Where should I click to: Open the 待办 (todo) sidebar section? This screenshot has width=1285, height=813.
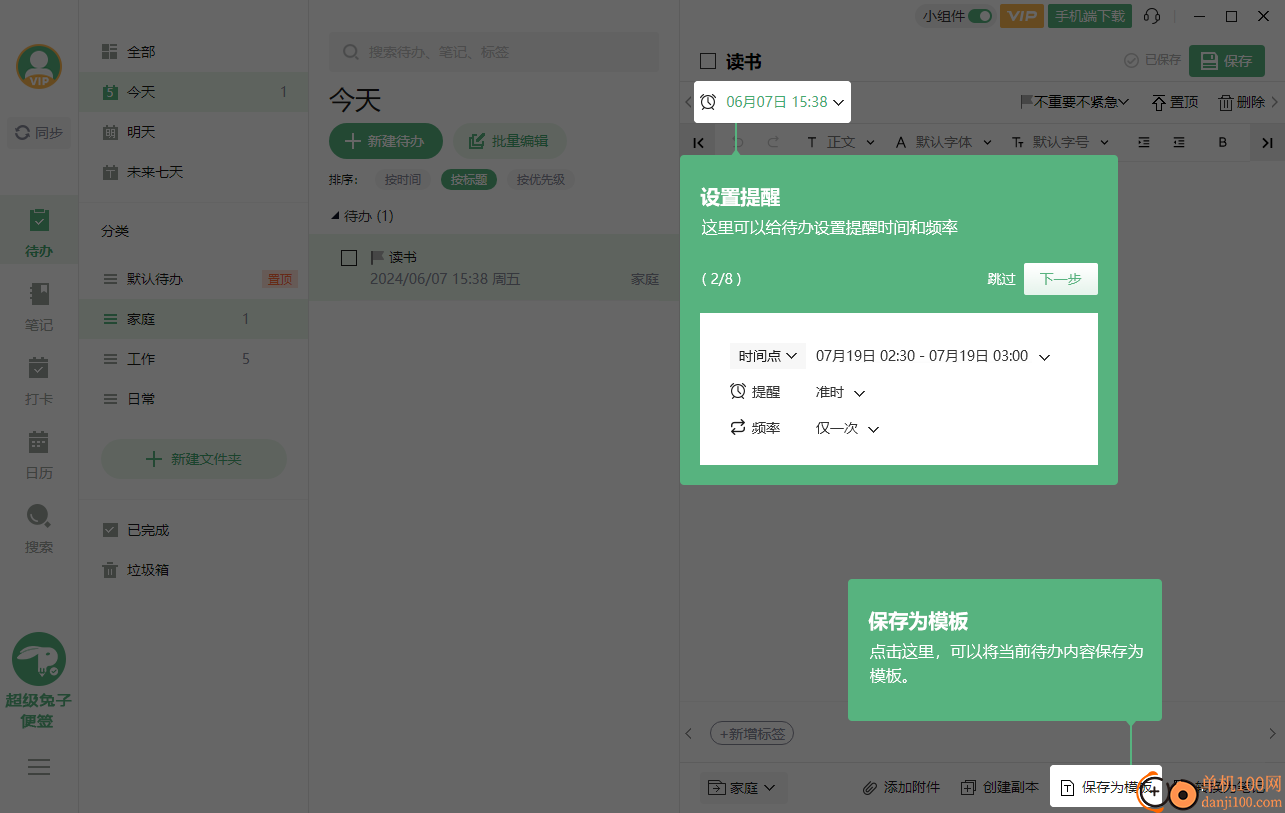(x=39, y=232)
